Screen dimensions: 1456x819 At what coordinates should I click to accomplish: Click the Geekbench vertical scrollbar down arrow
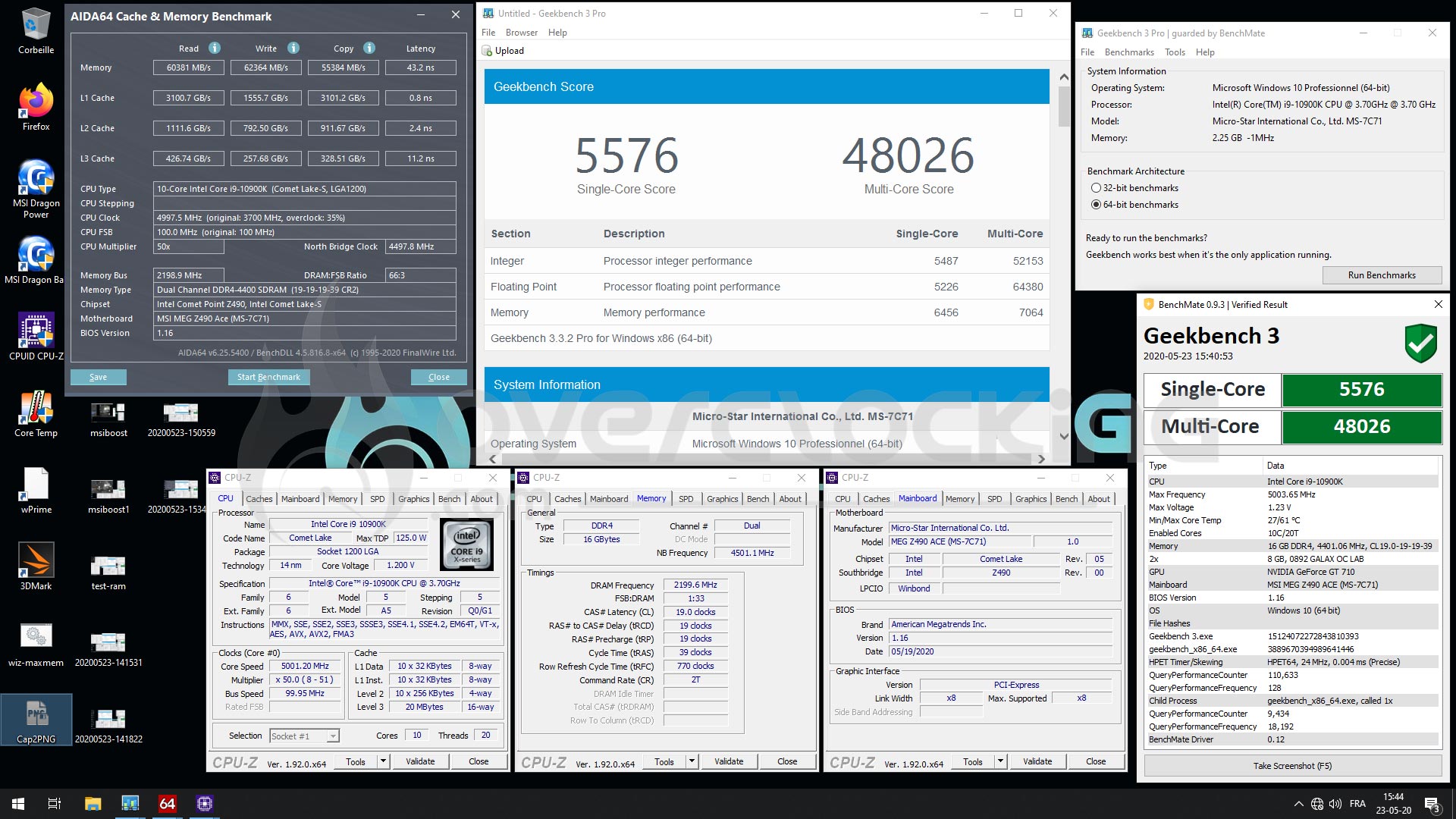point(1064,436)
